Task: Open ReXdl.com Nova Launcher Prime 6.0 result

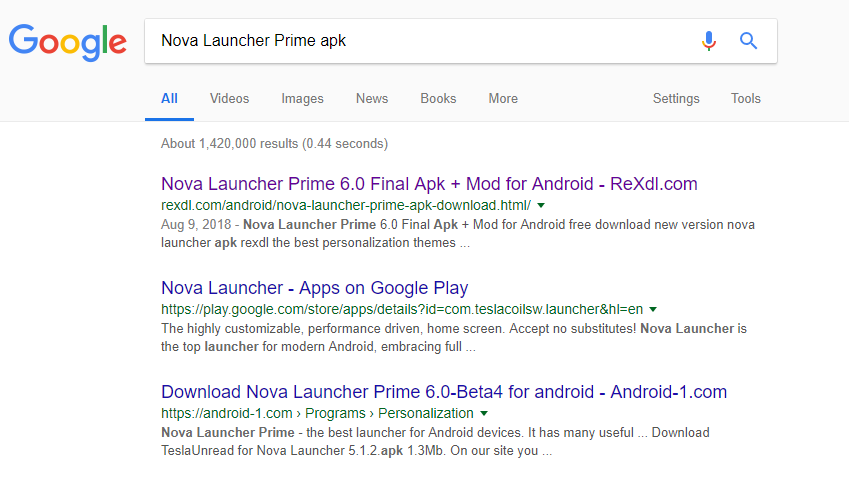Action: [429, 184]
